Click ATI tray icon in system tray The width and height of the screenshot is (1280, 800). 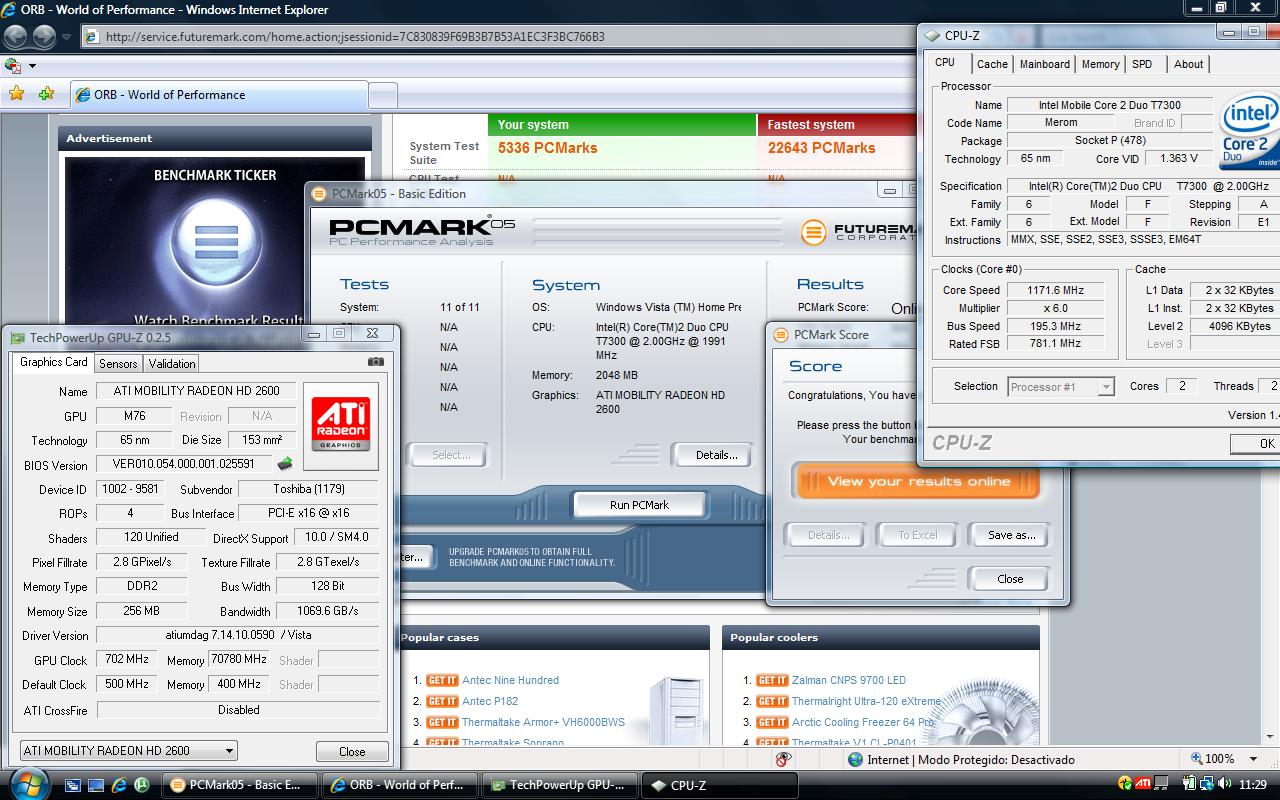[1142, 783]
